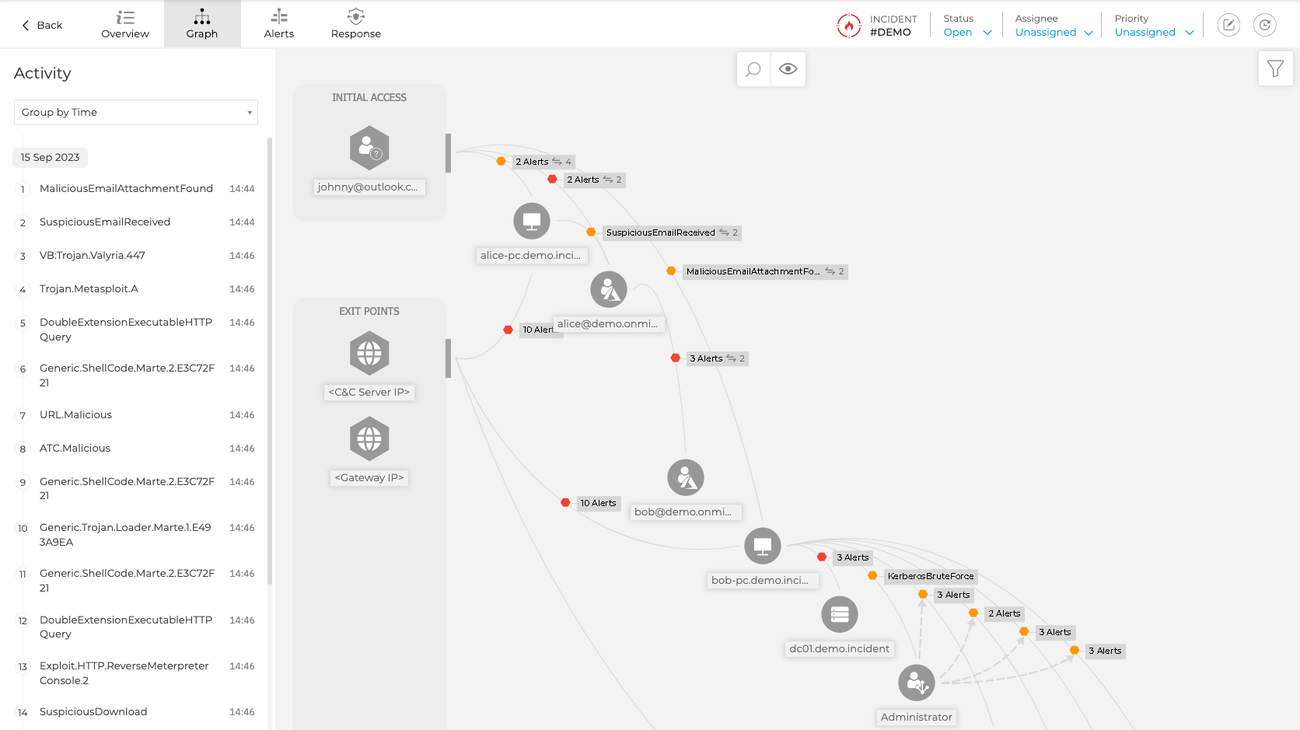
Task: Click the Back button
Action: (x=40, y=24)
